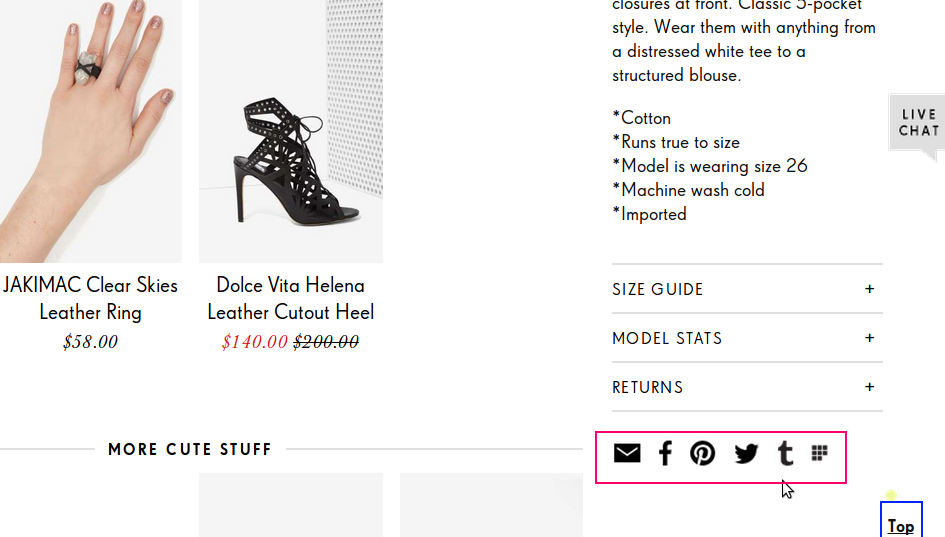Open JAKIMAC Clear Skies Leather Ring photo
Image resolution: width=945 pixels, height=537 pixels.
coord(90,130)
